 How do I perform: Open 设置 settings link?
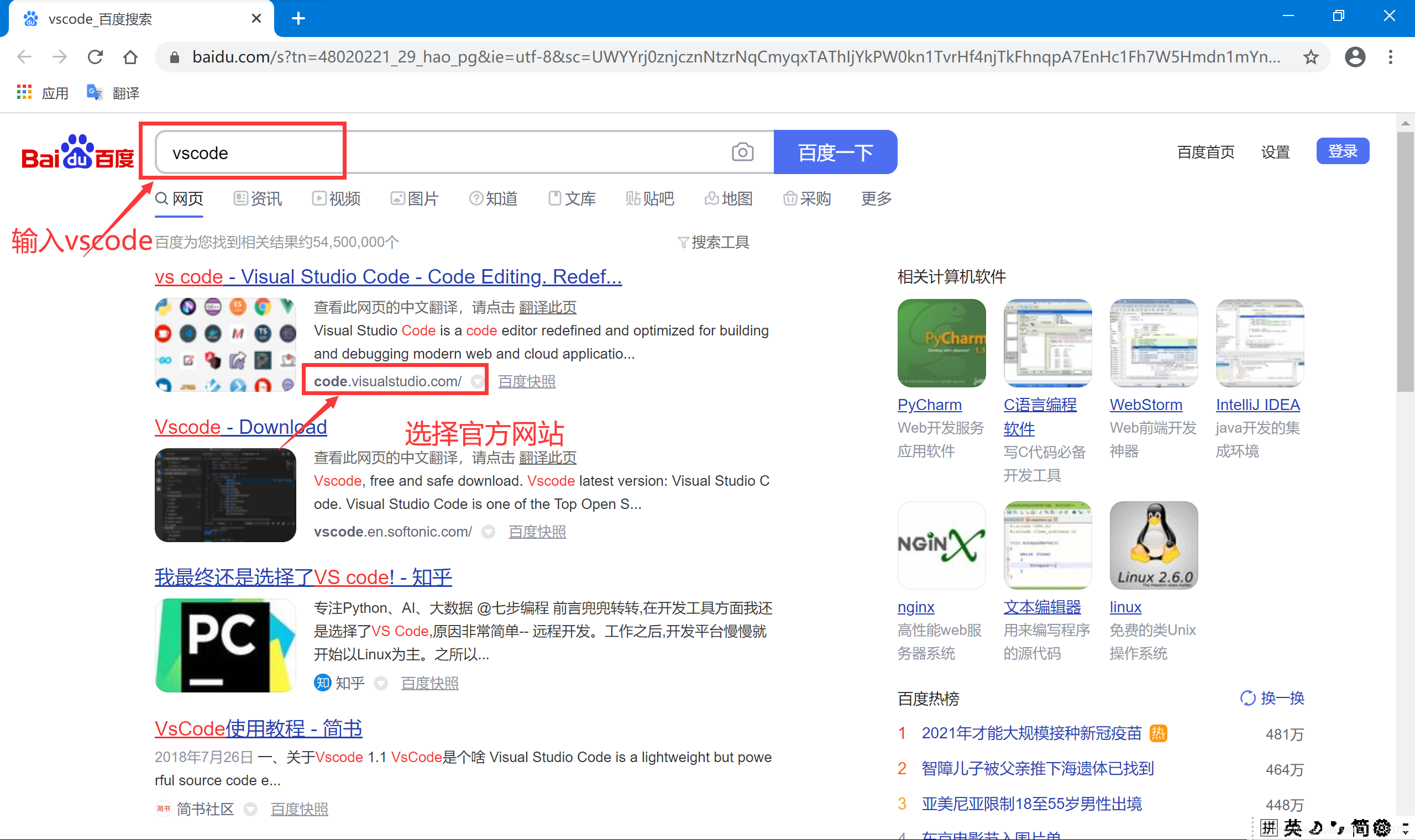[x=1275, y=152]
